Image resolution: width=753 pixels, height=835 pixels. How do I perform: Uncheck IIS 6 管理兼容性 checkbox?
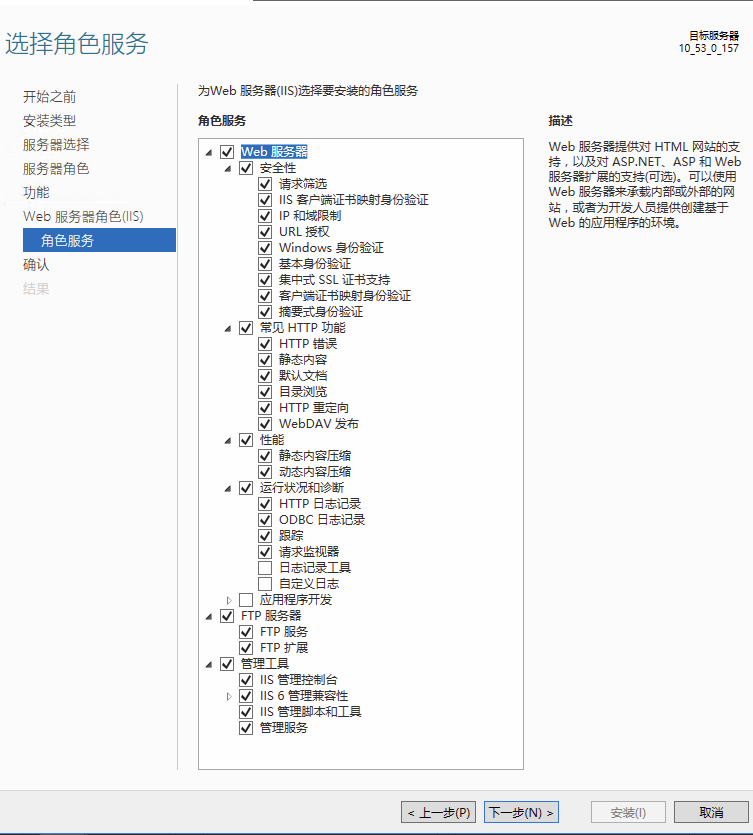pyautogui.click(x=246, y=696)
